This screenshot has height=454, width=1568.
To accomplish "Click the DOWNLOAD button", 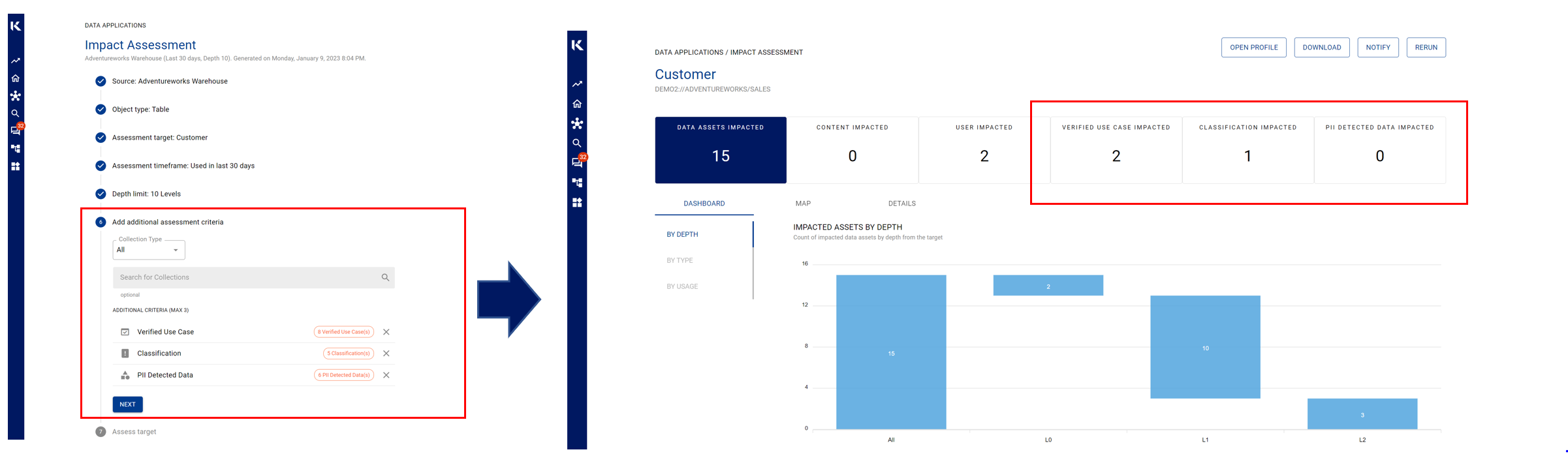I will point(1321,48).
